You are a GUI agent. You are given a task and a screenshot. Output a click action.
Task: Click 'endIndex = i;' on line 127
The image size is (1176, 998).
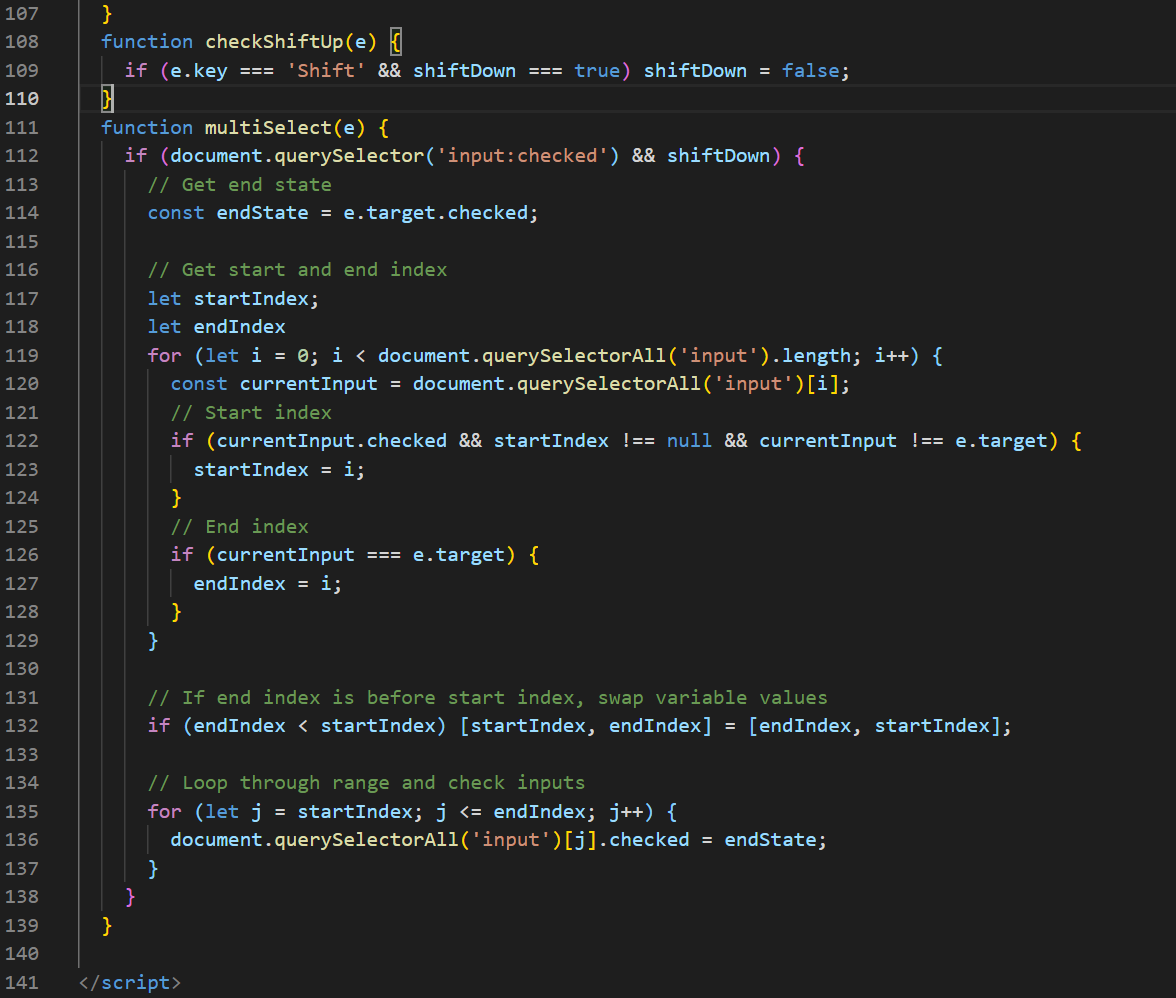(268, 583)
